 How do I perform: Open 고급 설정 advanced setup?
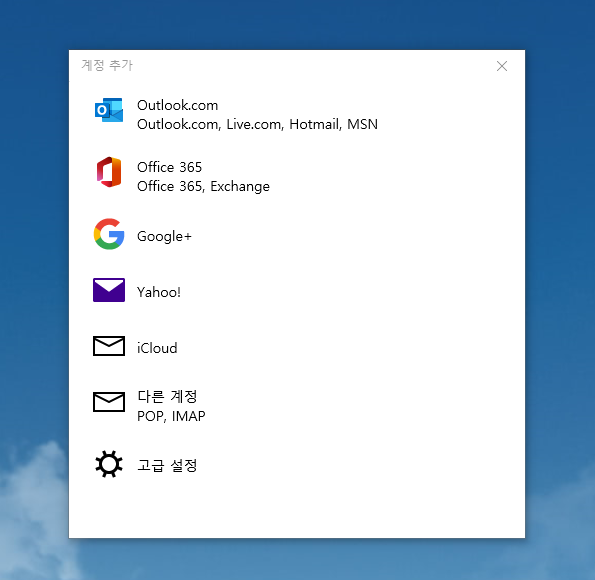167,465
